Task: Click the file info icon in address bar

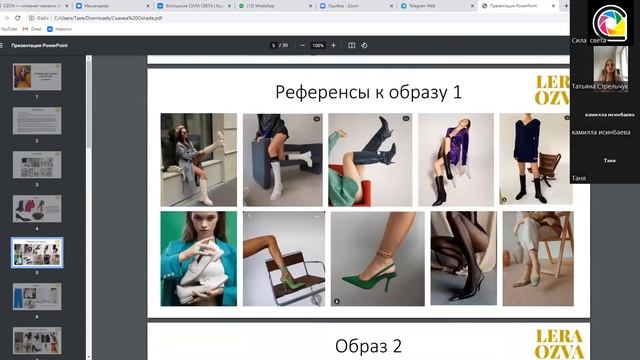Action: (31, 18)
